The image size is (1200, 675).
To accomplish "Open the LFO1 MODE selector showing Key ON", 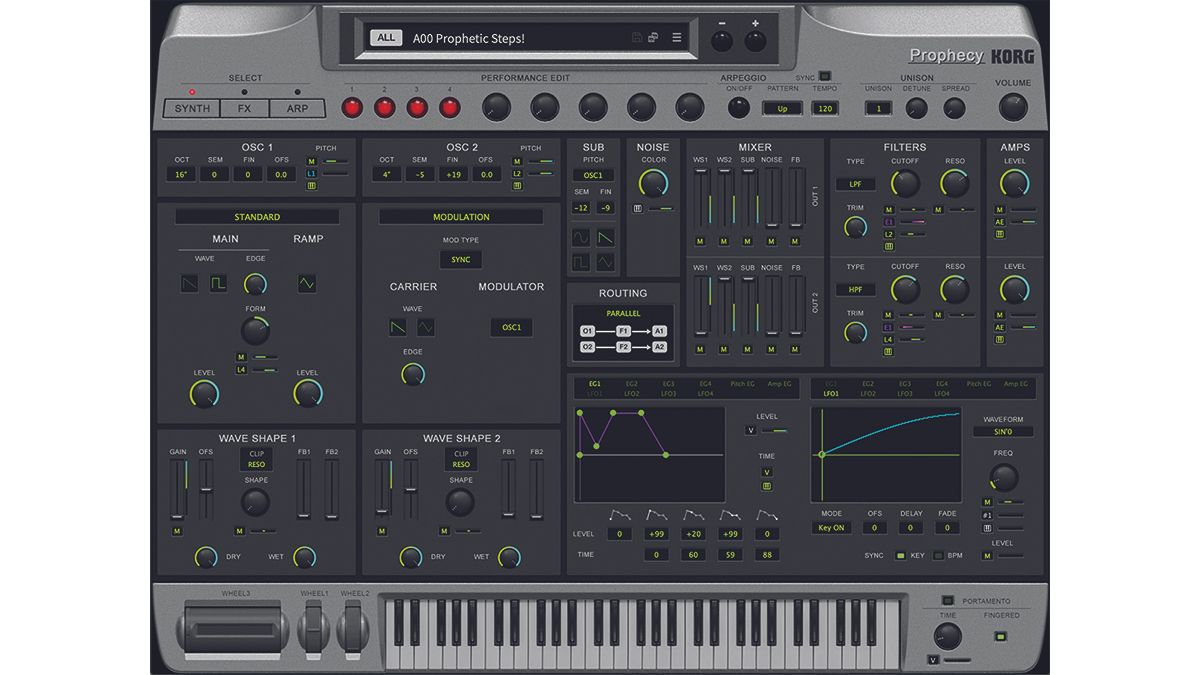I will tap(830, 527).
